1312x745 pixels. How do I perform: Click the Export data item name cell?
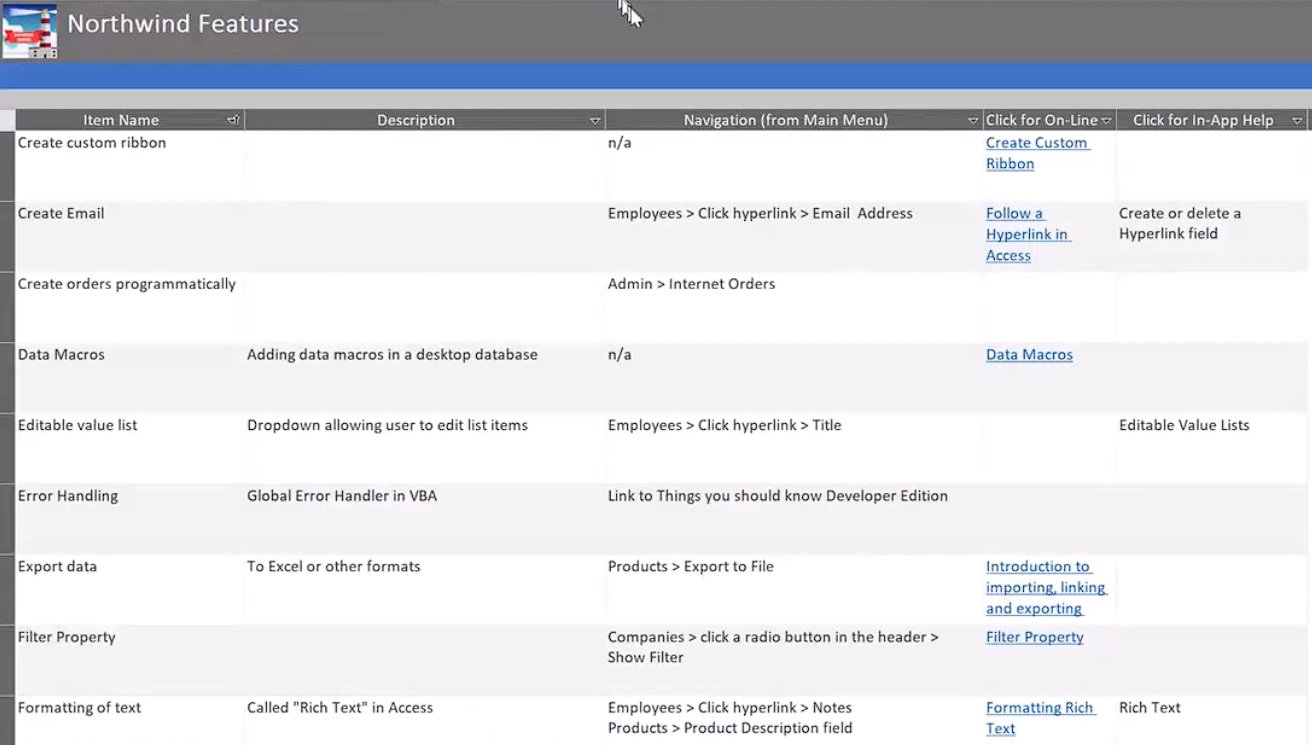(130, 589)
